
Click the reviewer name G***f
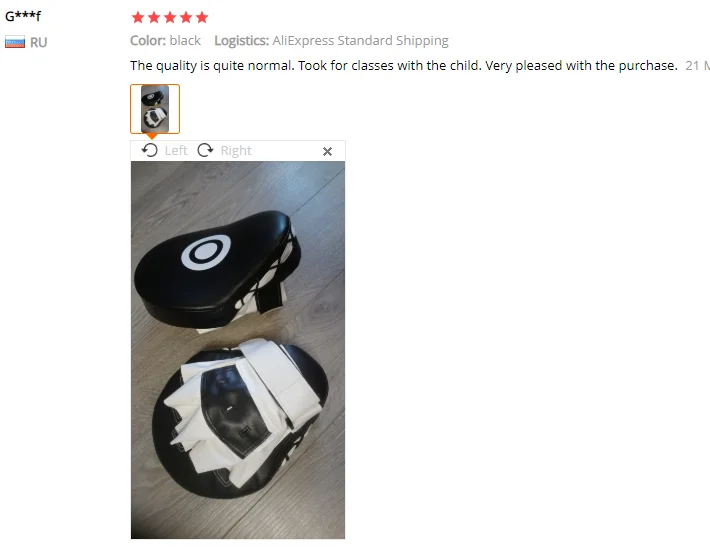(x=23, y=16)
